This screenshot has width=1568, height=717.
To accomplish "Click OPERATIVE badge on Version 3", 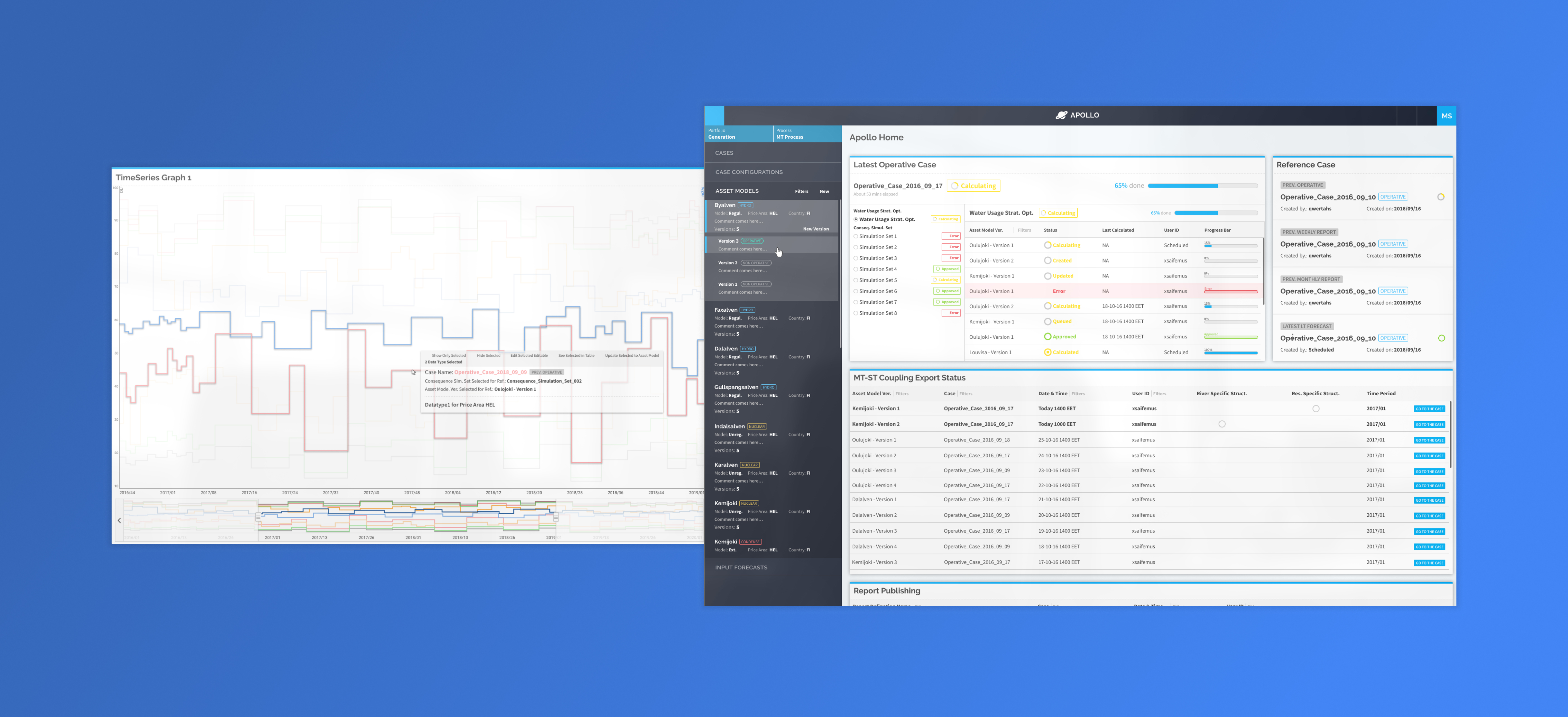I will click(x=752, y=241).
